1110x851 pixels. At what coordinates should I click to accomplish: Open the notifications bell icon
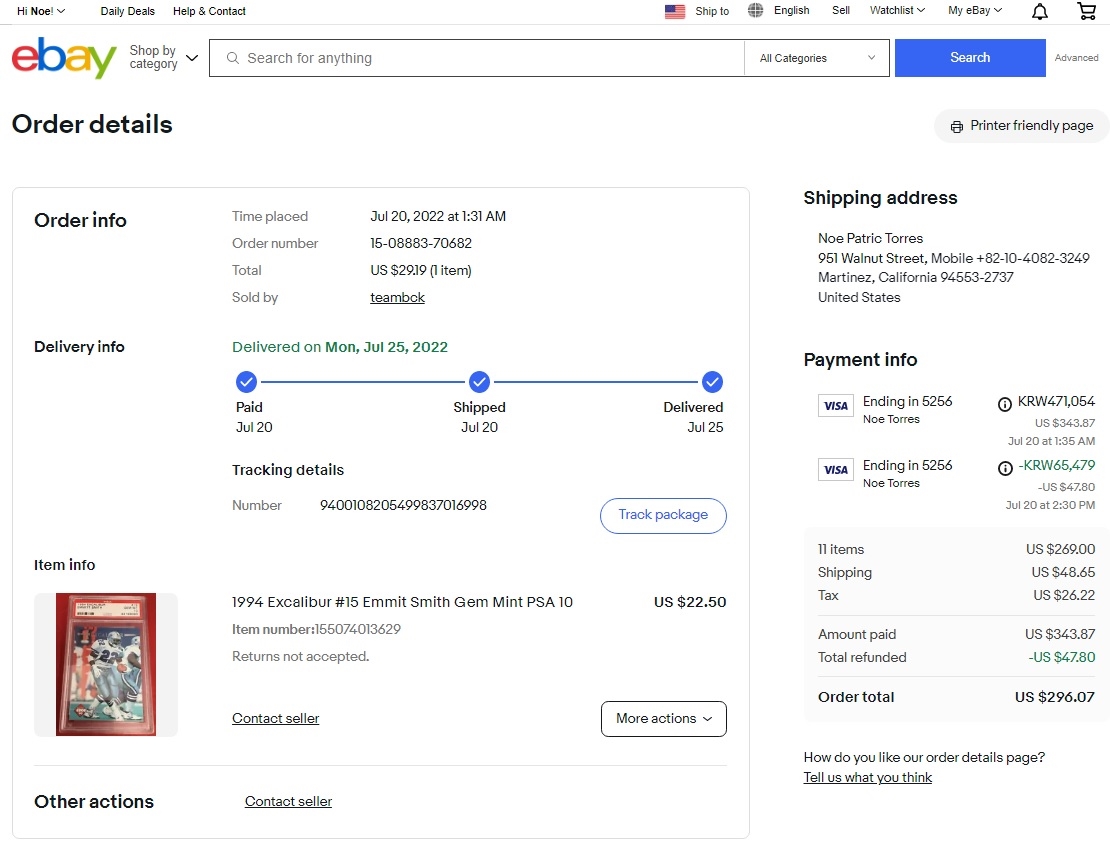(x=1039, y=11)
